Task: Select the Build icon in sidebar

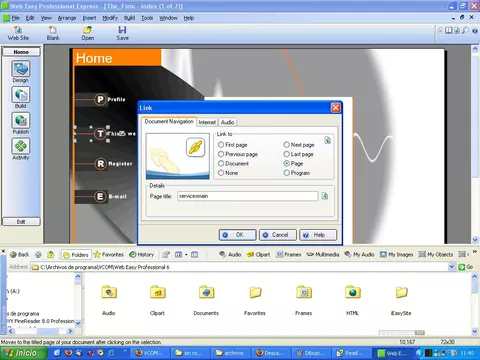Action: point(21,95)
